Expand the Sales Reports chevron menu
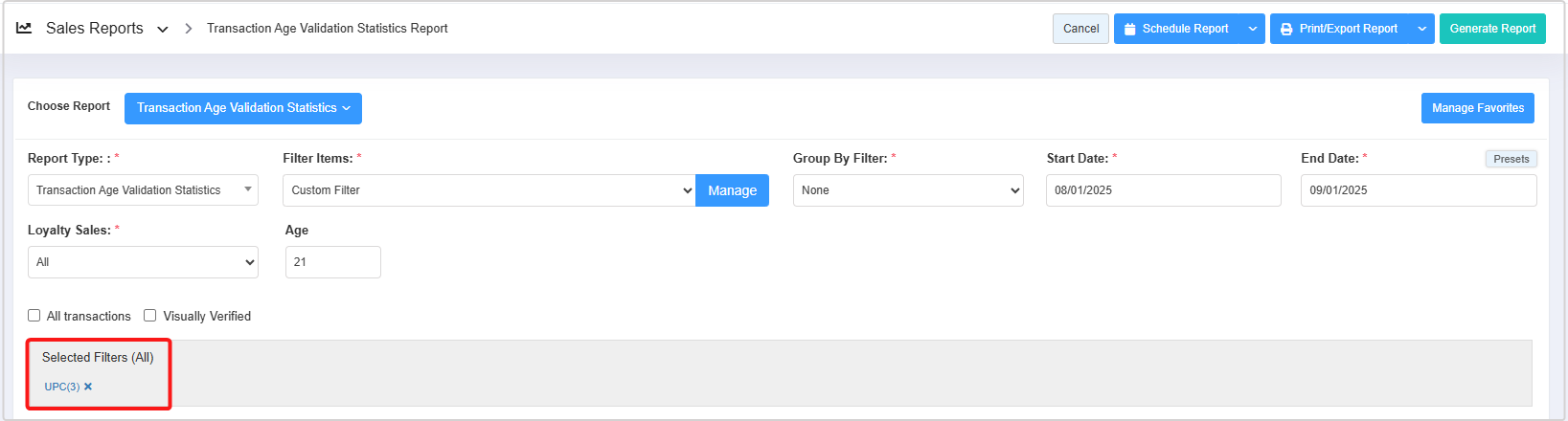This screenshot has height=421, width=1568. [163, 30]
